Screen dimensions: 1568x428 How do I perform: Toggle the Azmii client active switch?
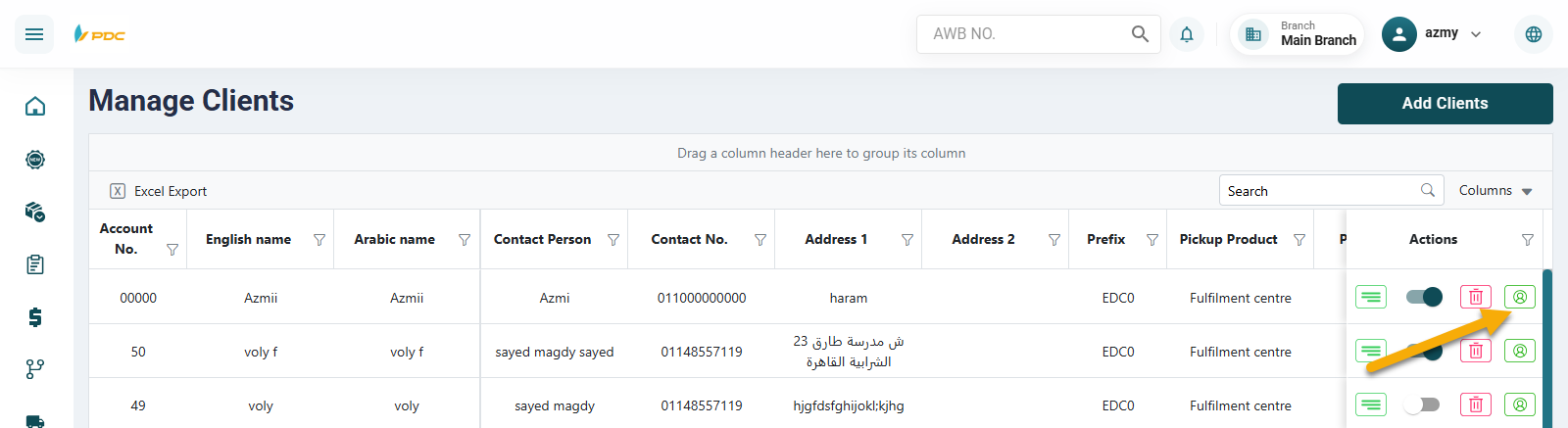point(1424,297)
